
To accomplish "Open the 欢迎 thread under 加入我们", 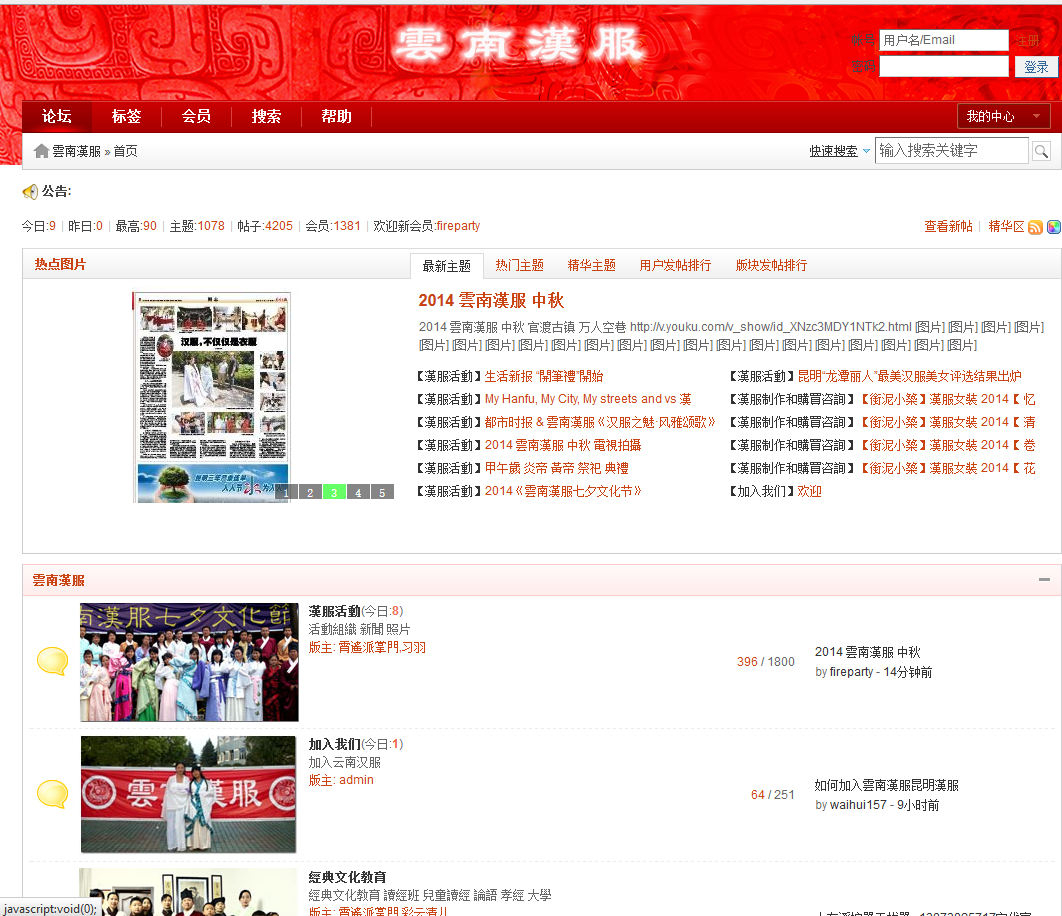I will coord(809,491).
